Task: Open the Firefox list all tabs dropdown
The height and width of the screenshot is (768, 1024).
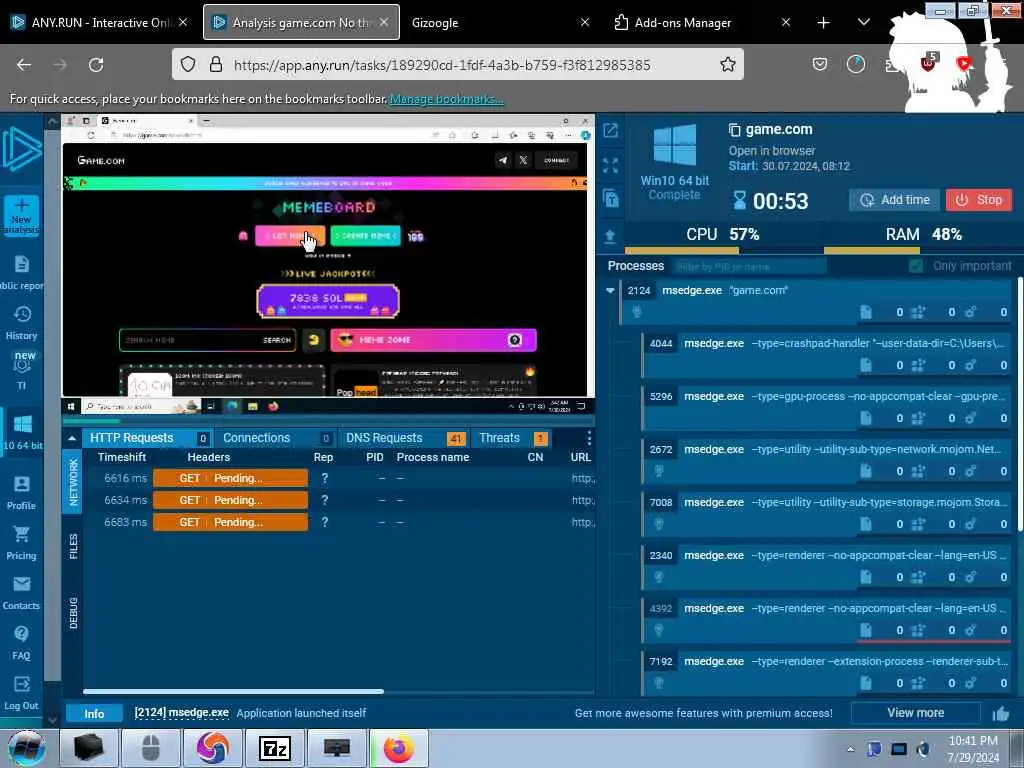Action: 863,22
